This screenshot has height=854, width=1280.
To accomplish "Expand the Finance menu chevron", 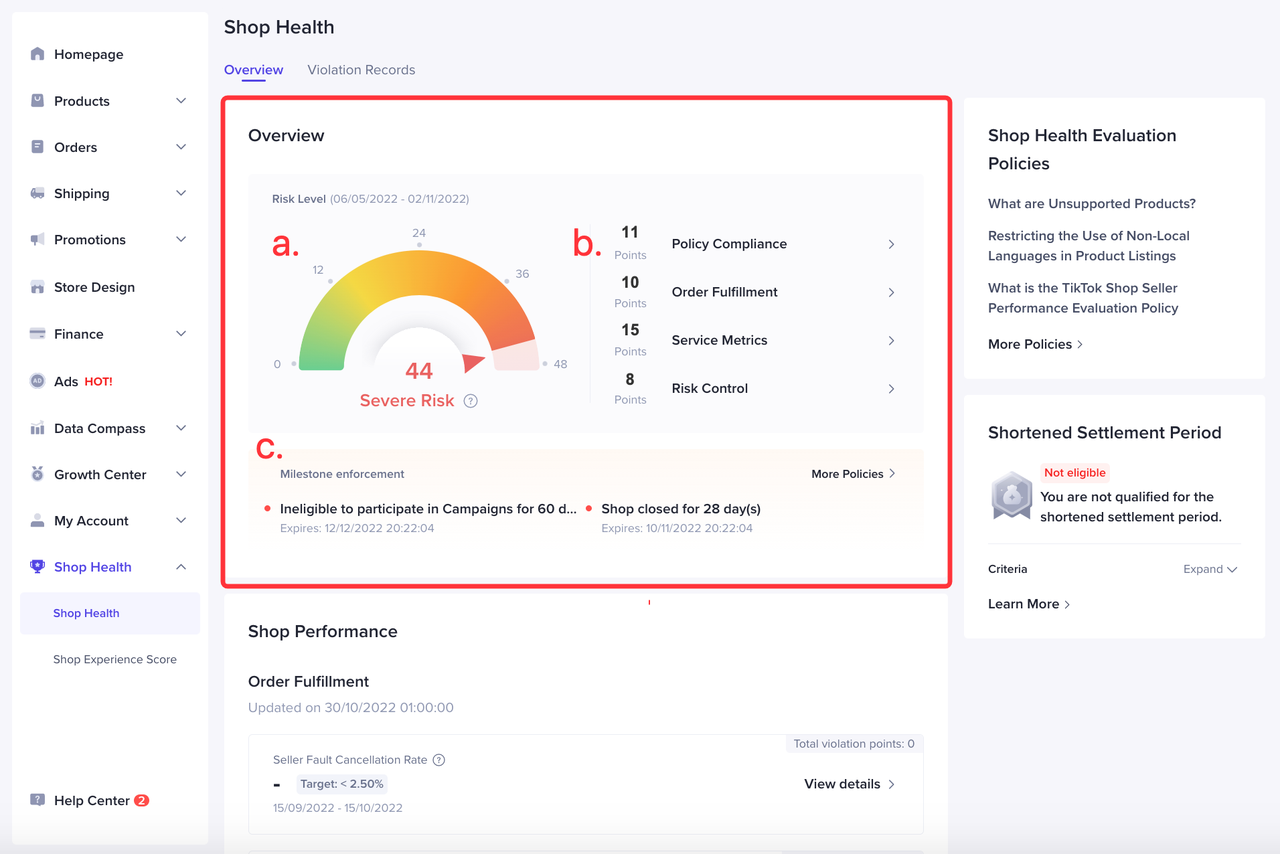I will tap(181, 334).
